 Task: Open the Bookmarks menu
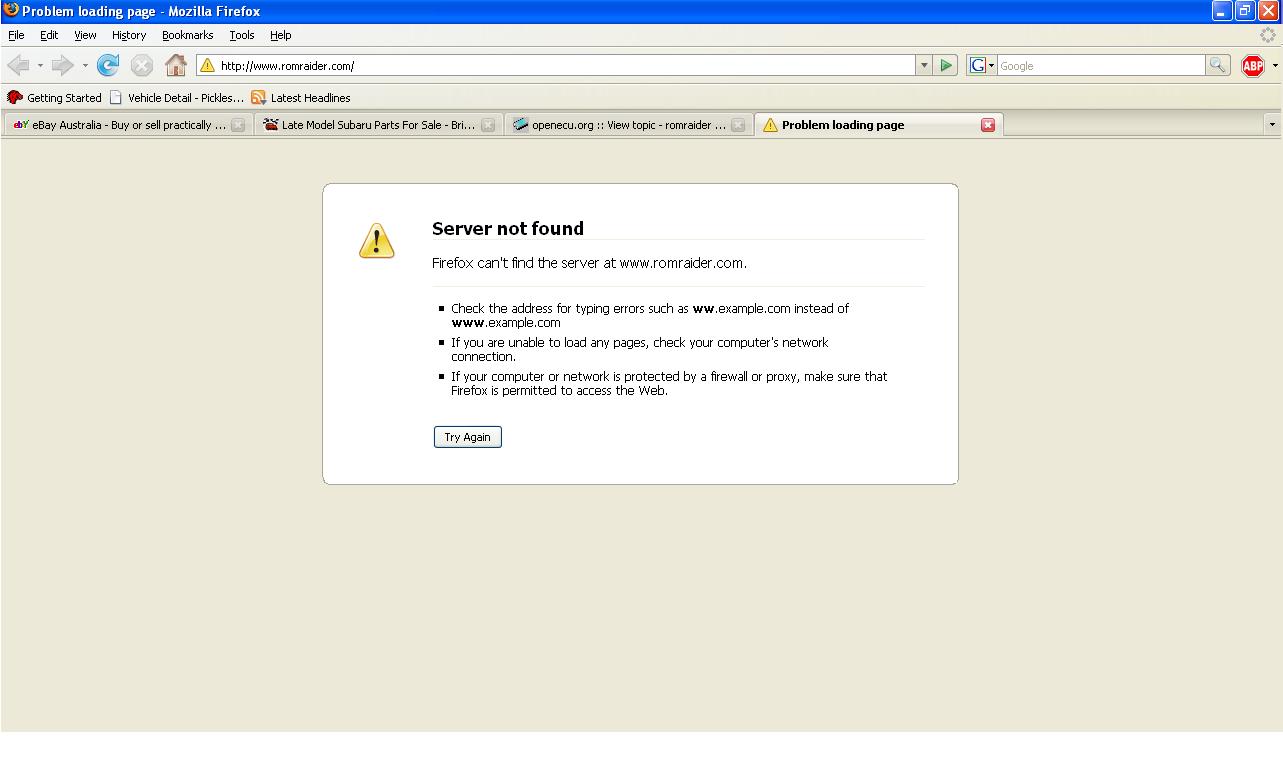188,35
